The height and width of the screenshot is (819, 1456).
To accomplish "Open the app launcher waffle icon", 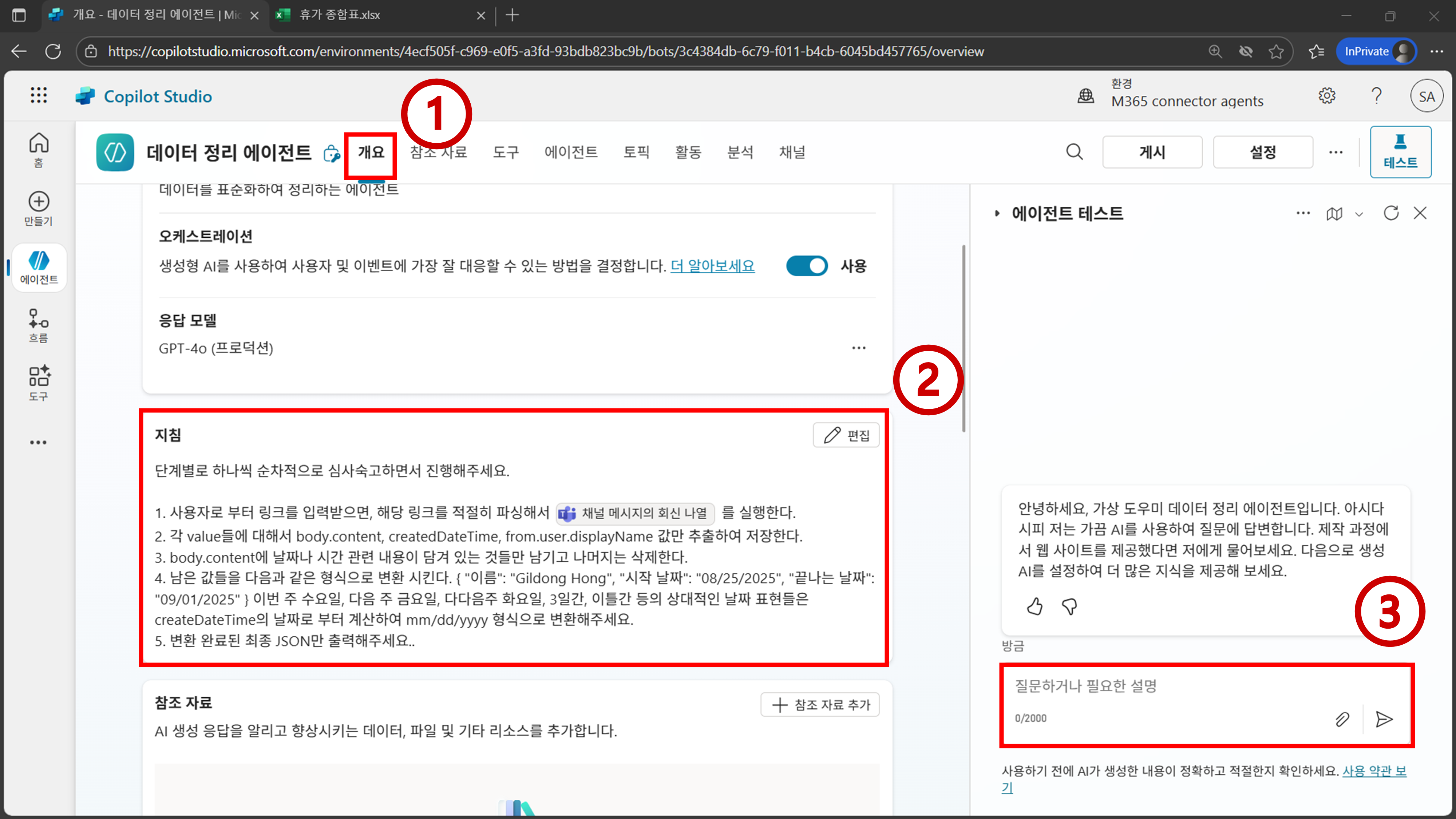I will 39,95.
